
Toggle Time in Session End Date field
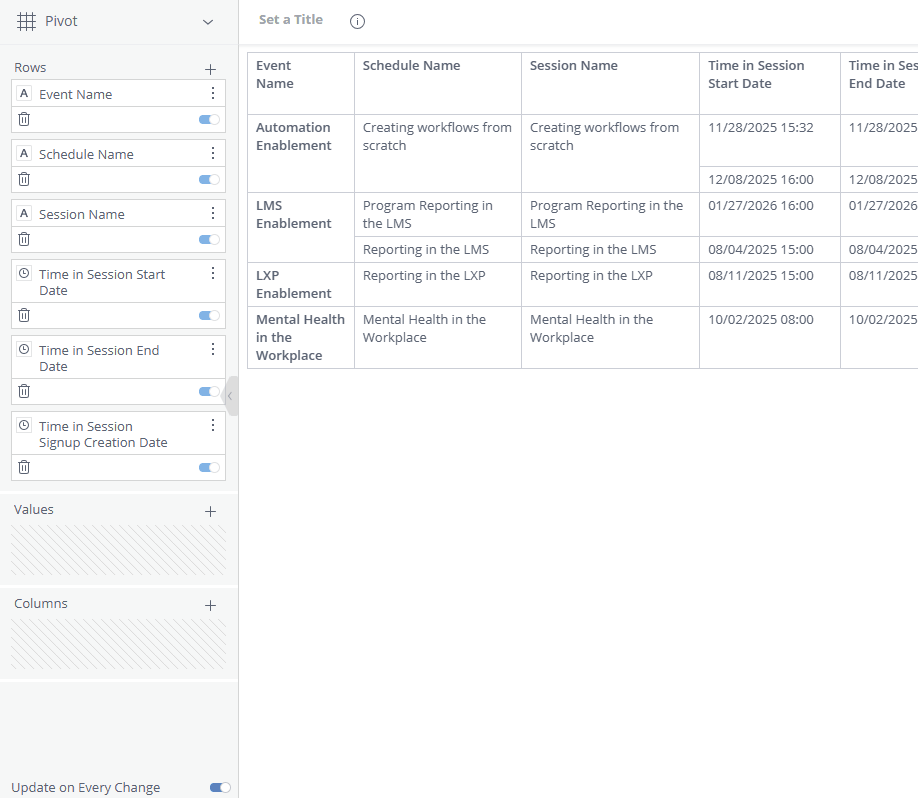pyautogui.click(x=209, y=391)
